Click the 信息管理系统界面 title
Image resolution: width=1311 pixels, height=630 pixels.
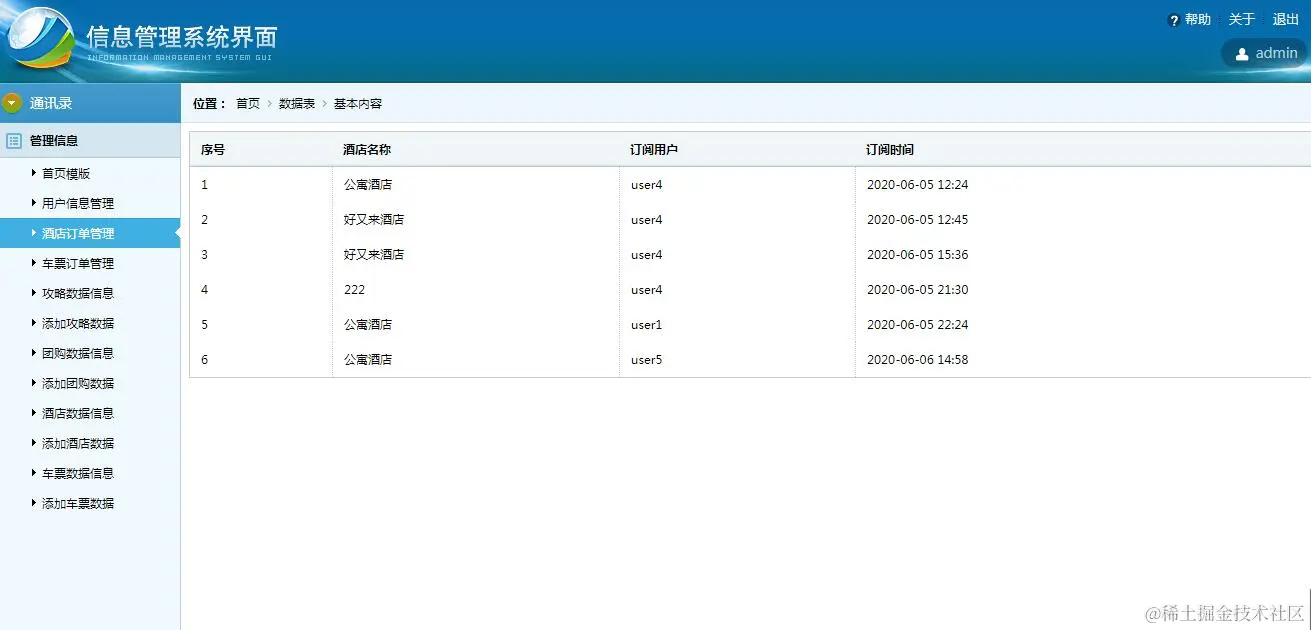pos(182,37)
